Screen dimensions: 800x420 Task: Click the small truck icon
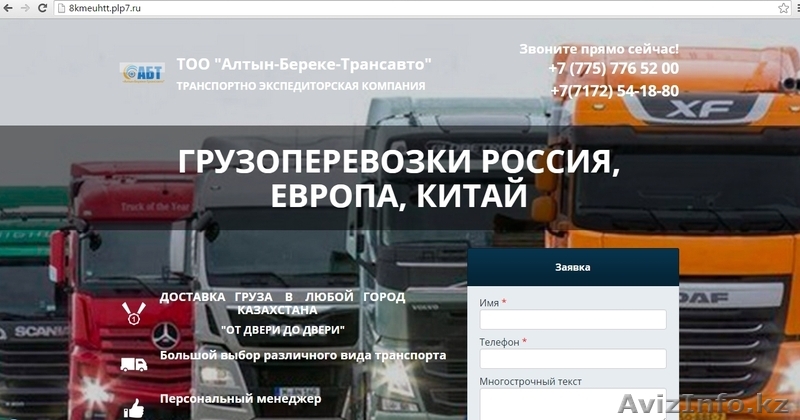[134, 364]
